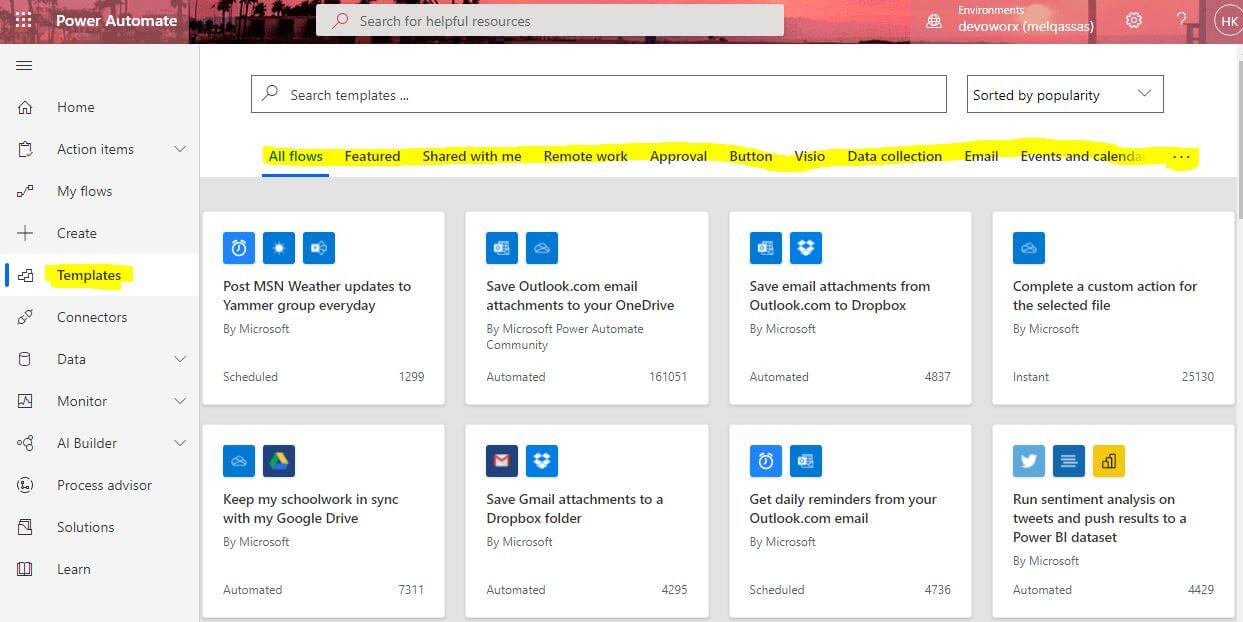Open the Sorted by popularity dropdown
This screenshot has height=622, width=1243.
1064,93
